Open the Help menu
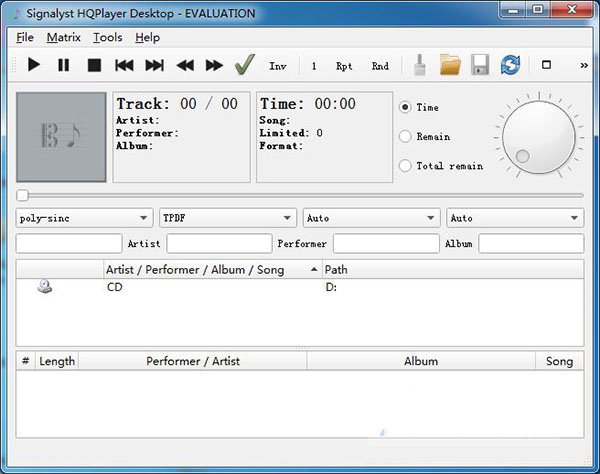The height and width of the screenshot is (474, 600). tap(147, 37)
